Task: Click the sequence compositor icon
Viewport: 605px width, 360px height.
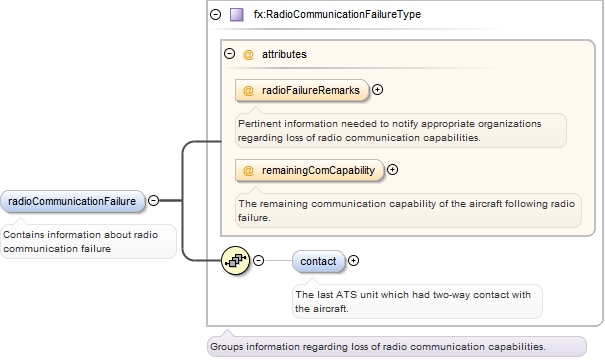Action: point(236,261)
